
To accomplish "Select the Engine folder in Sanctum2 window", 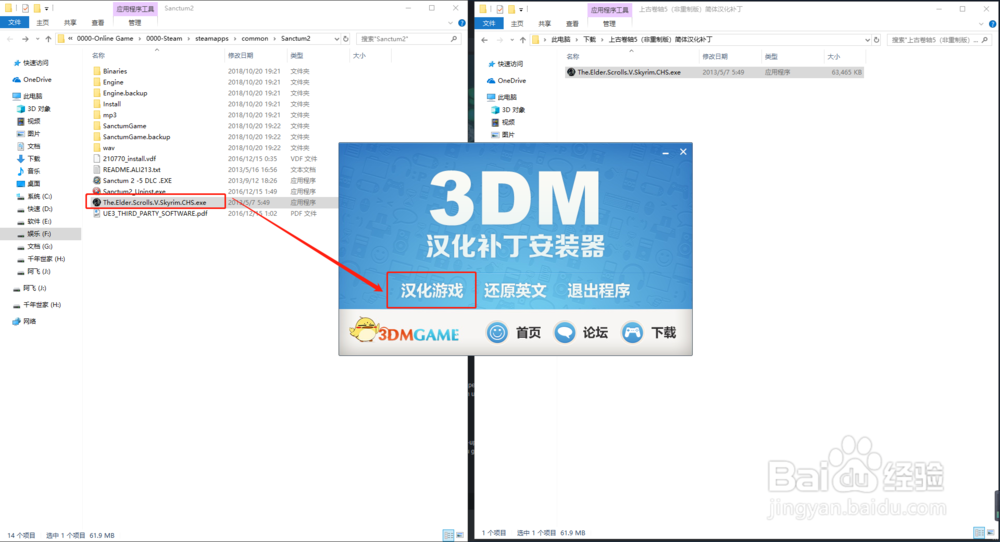I will 113,82.
